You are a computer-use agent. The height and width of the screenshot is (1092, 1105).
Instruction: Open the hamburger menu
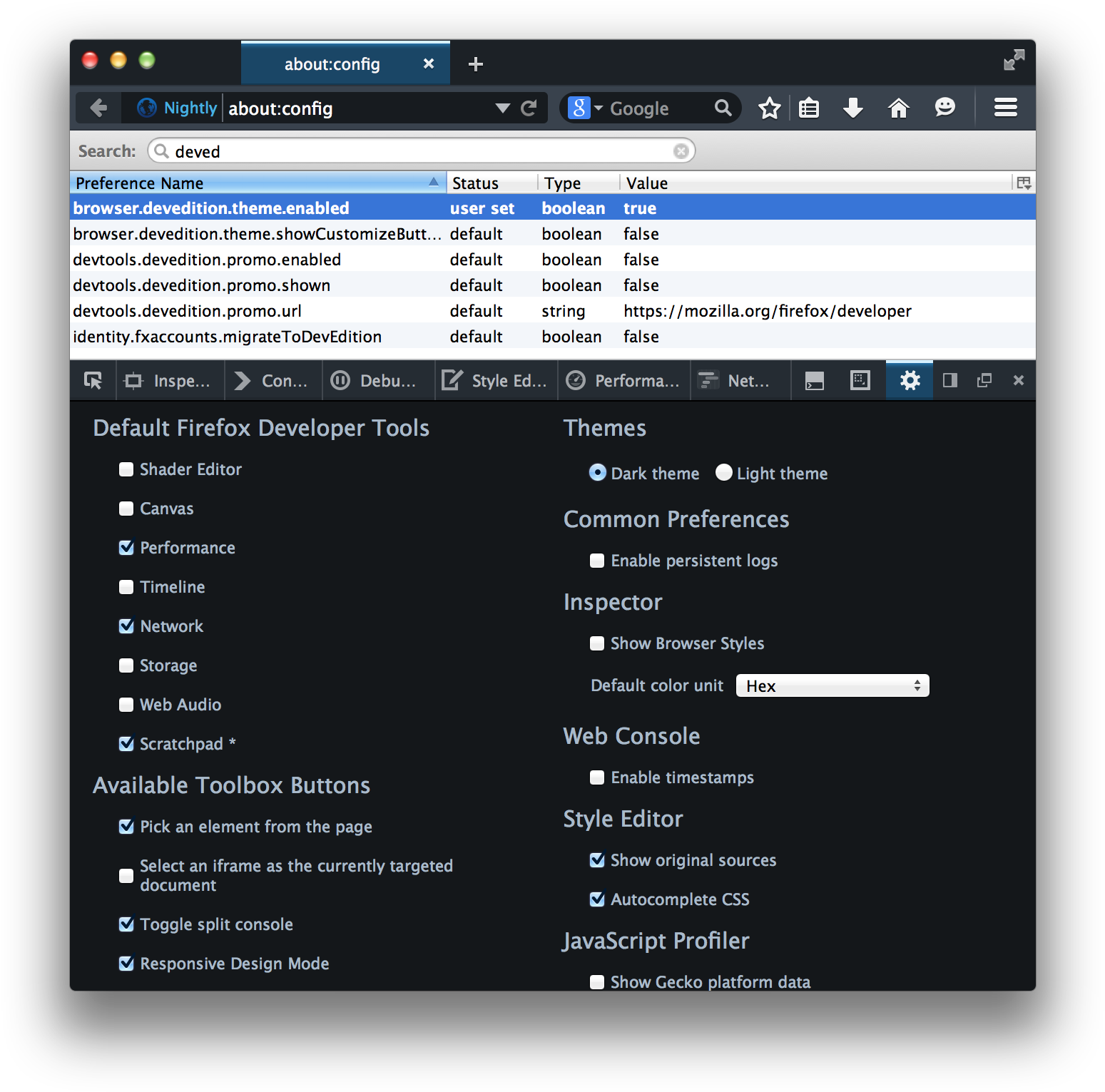(x=1006, y=108)
